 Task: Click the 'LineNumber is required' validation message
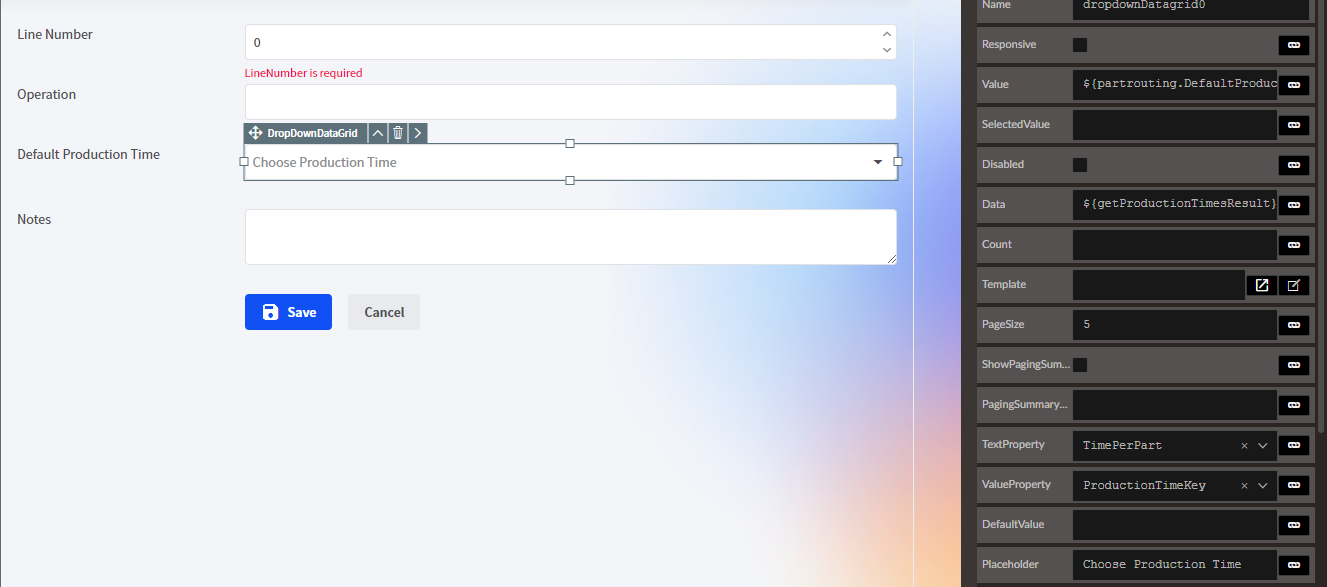[304, 73]
